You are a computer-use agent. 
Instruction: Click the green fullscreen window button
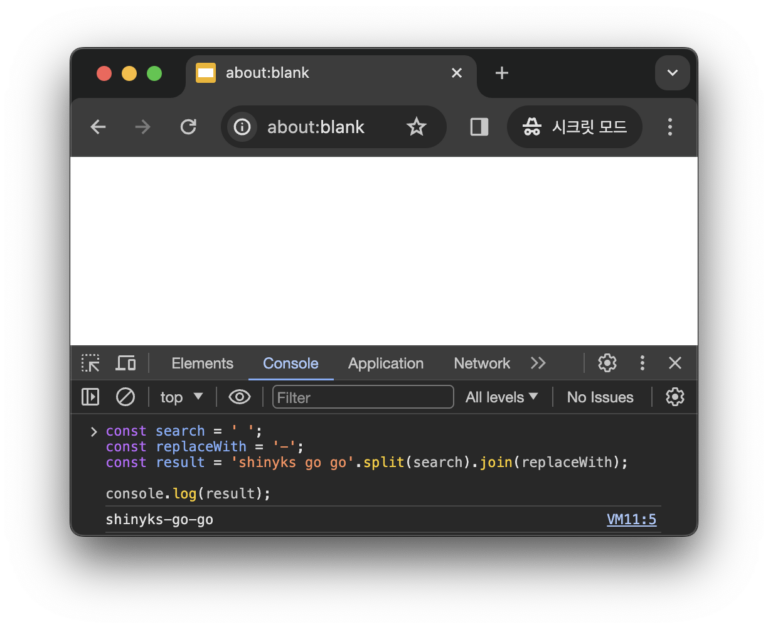154,73
